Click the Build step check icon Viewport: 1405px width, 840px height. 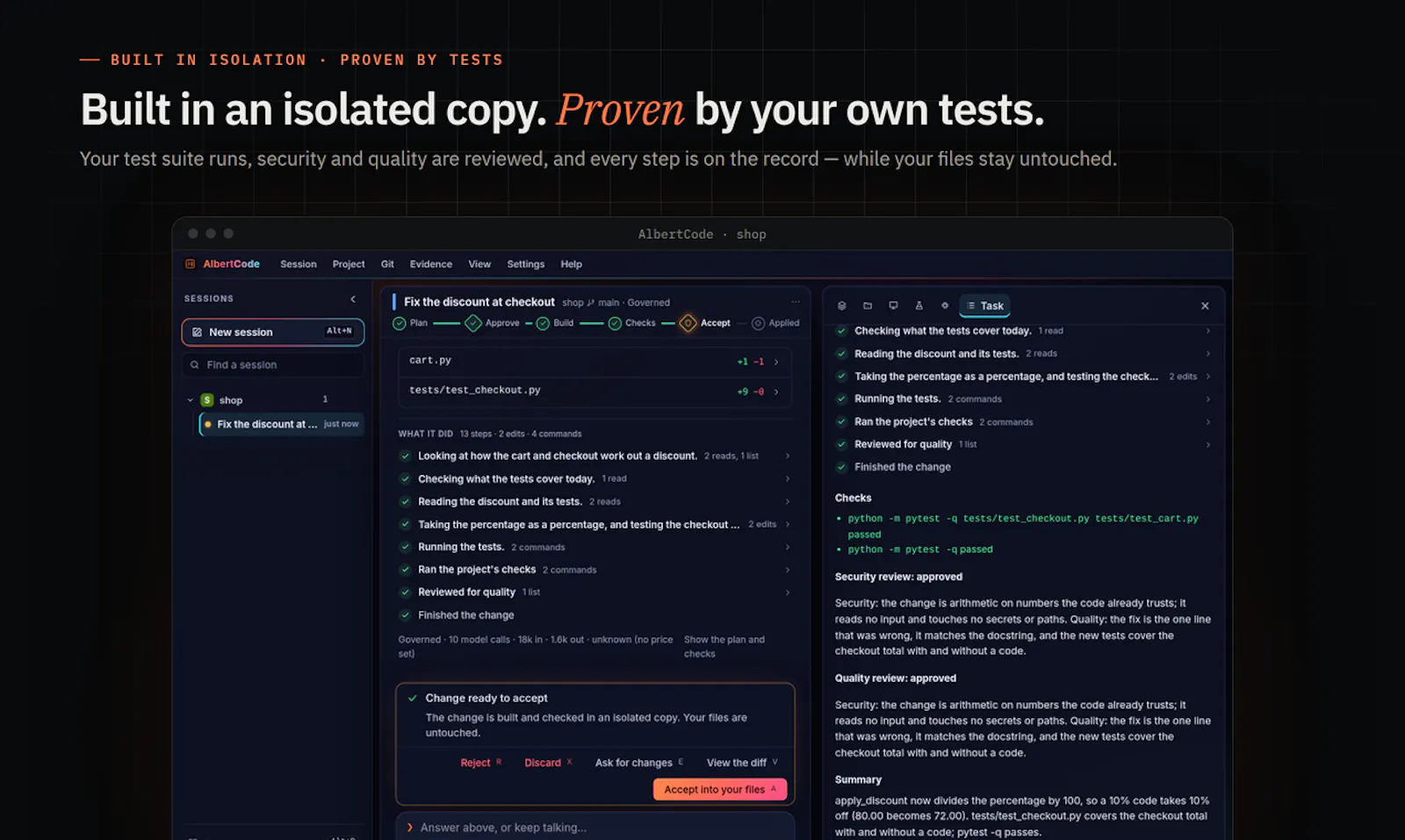[543, 323]
